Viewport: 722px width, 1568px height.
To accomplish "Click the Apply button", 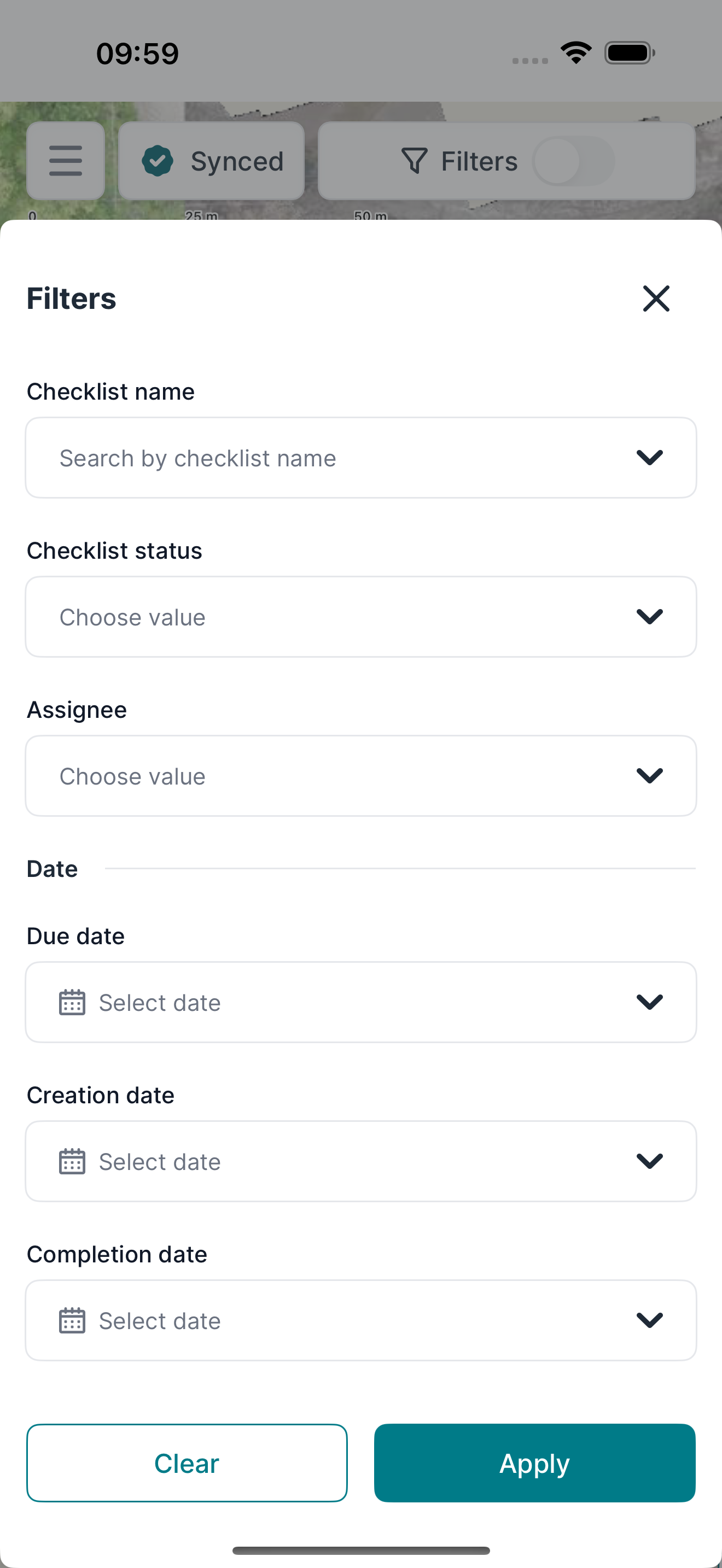I will click(534, 1462).
